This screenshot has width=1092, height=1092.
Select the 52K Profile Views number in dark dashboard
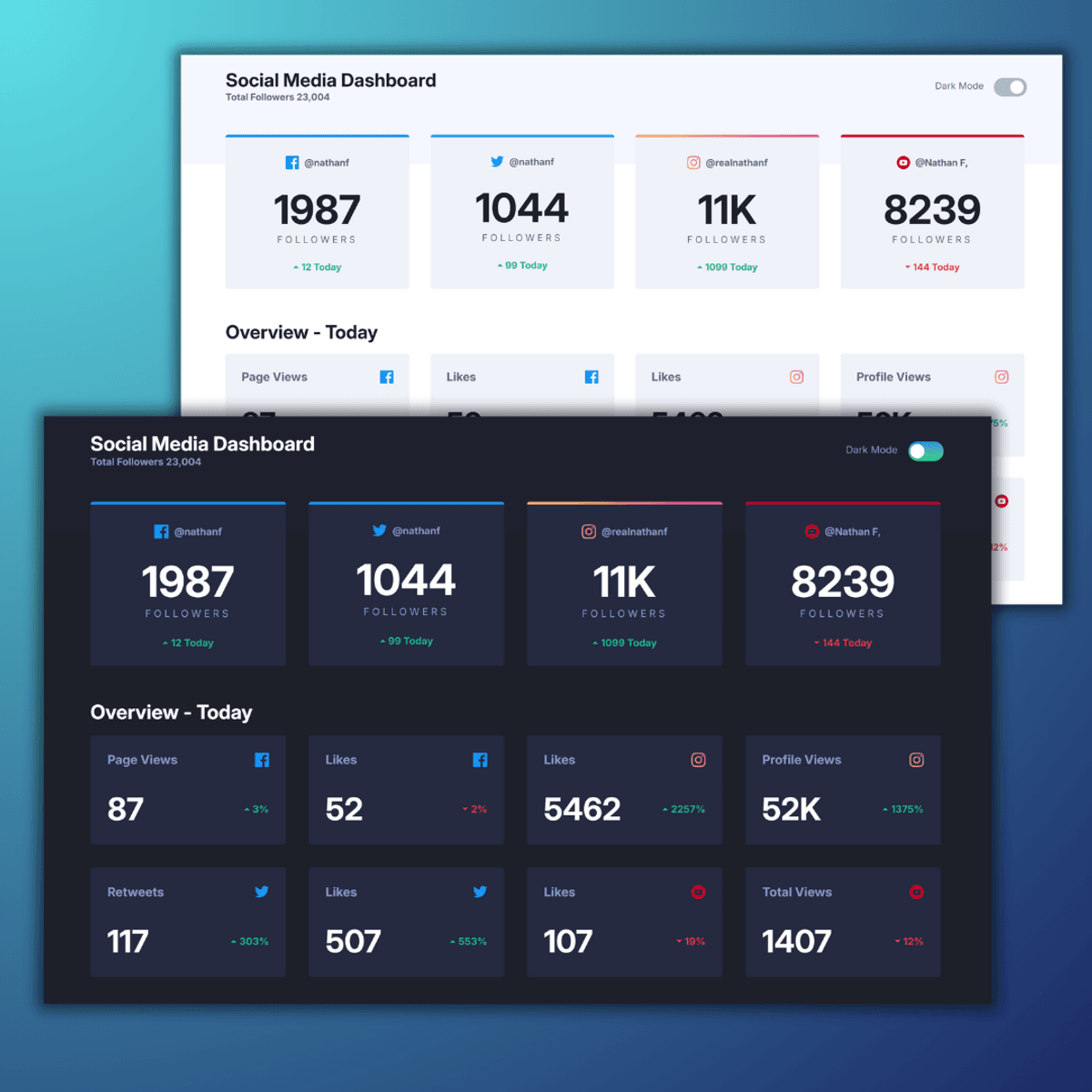coord(791,809)
